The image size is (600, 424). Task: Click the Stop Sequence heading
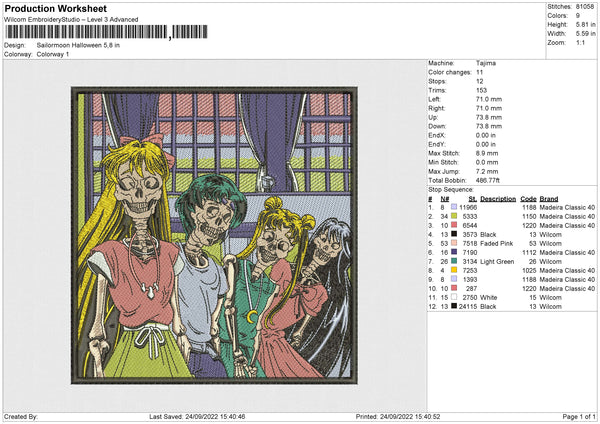pos(451,190)
